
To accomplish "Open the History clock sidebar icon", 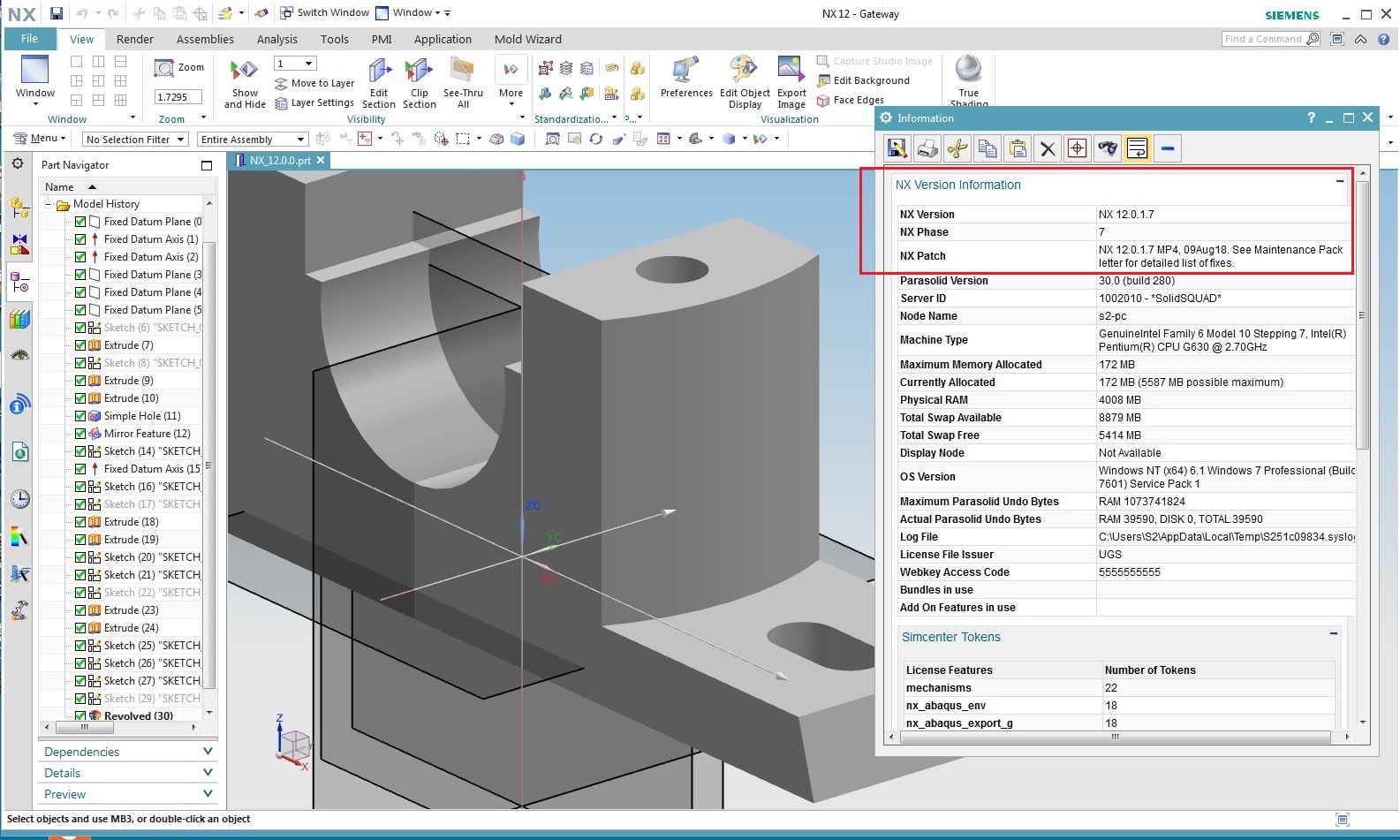I will click(19, 499).
